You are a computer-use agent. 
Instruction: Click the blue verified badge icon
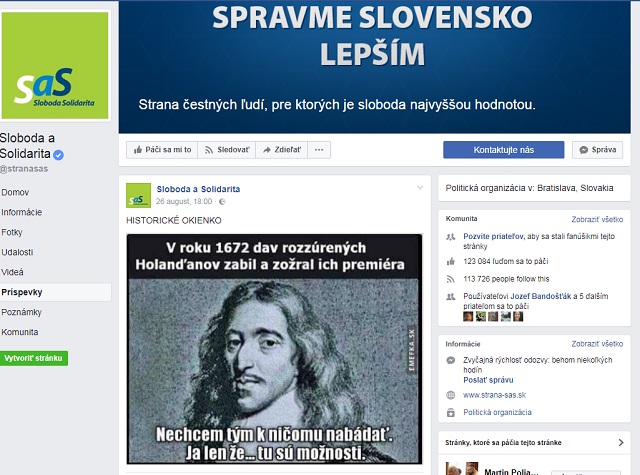(59, 155)
